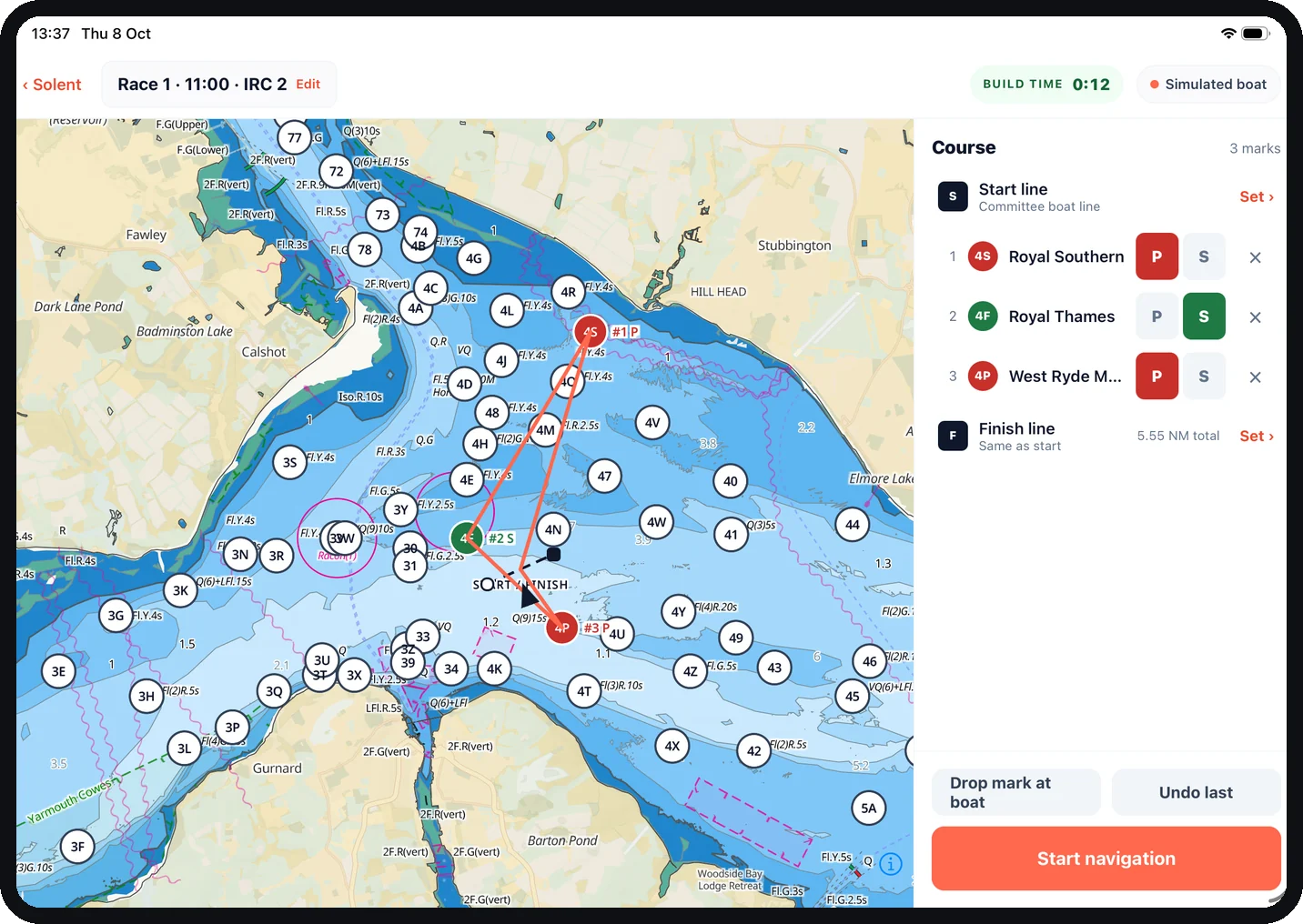Tap the Finish line F icon
The height and width of the screenshot is (924, 1303).
click(953, 436)
